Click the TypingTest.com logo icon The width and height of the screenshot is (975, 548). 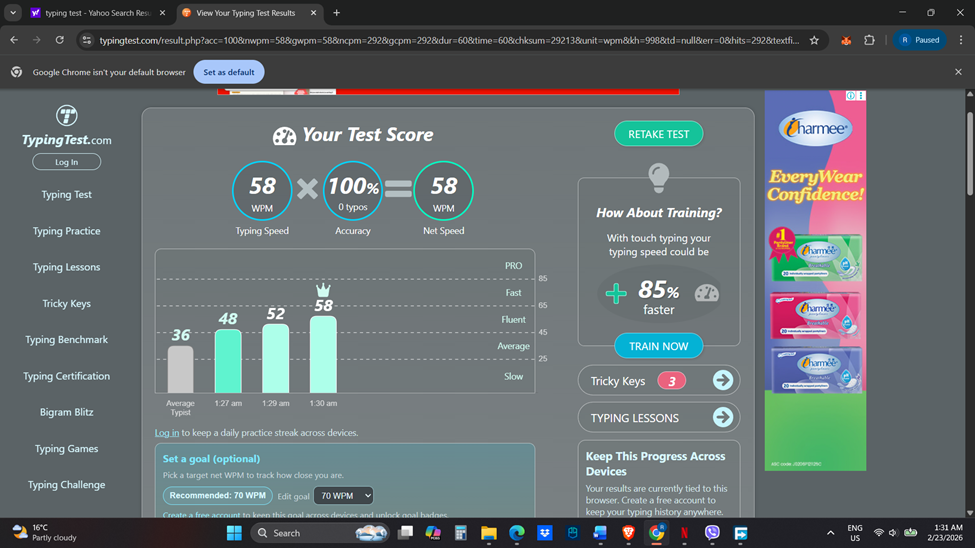click(x=67, y=116)
